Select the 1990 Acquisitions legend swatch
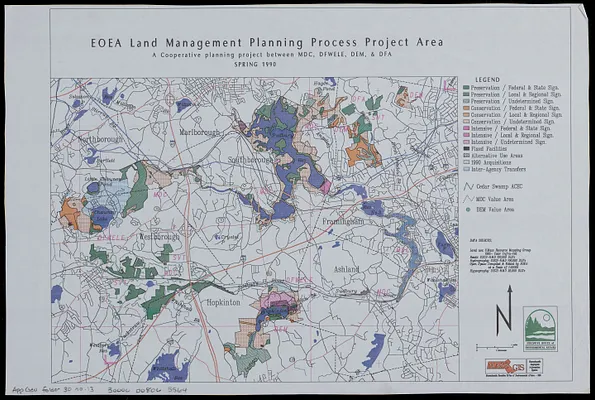 tap(466, 162)
